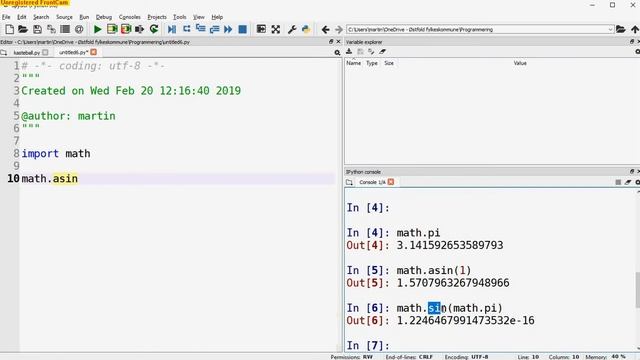This screenshot has width=640, height=360.
Task: Save the current file
Action: click(x=37, y=29)
